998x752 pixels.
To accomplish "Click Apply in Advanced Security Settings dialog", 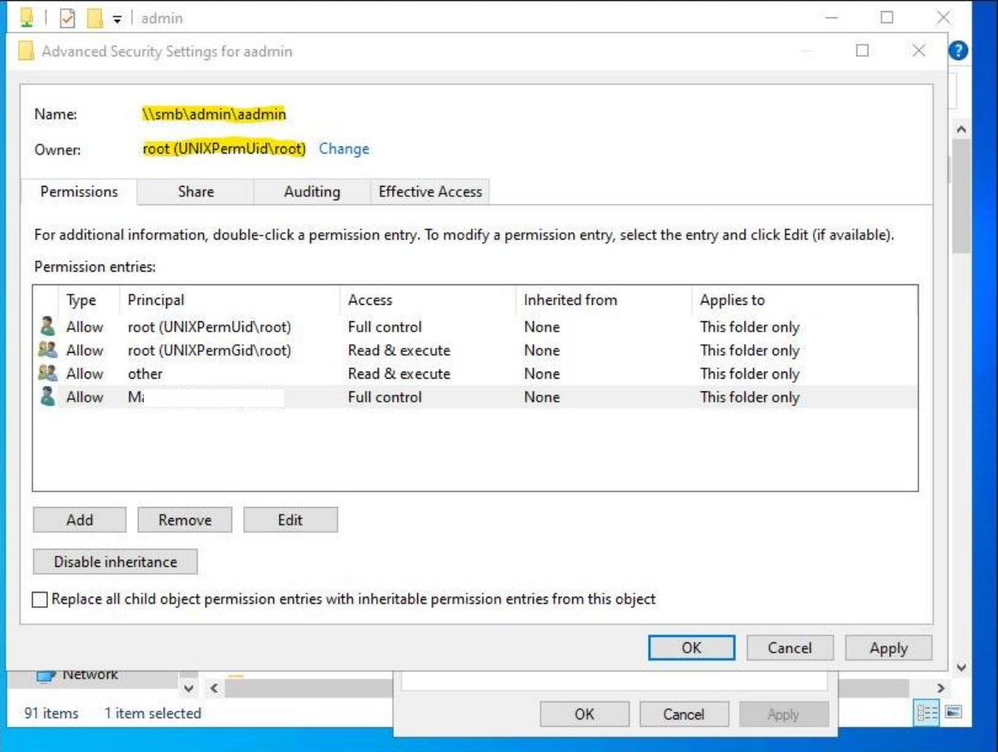I will pyautogui.click(x=889, y=648).
